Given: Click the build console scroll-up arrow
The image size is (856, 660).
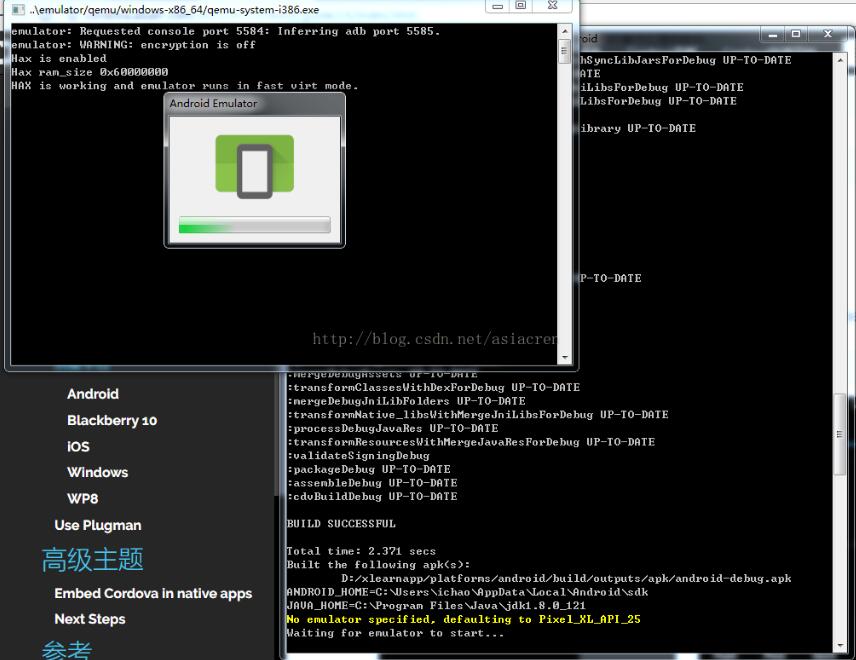Looking at the screenshot, I should click(840, 60).
